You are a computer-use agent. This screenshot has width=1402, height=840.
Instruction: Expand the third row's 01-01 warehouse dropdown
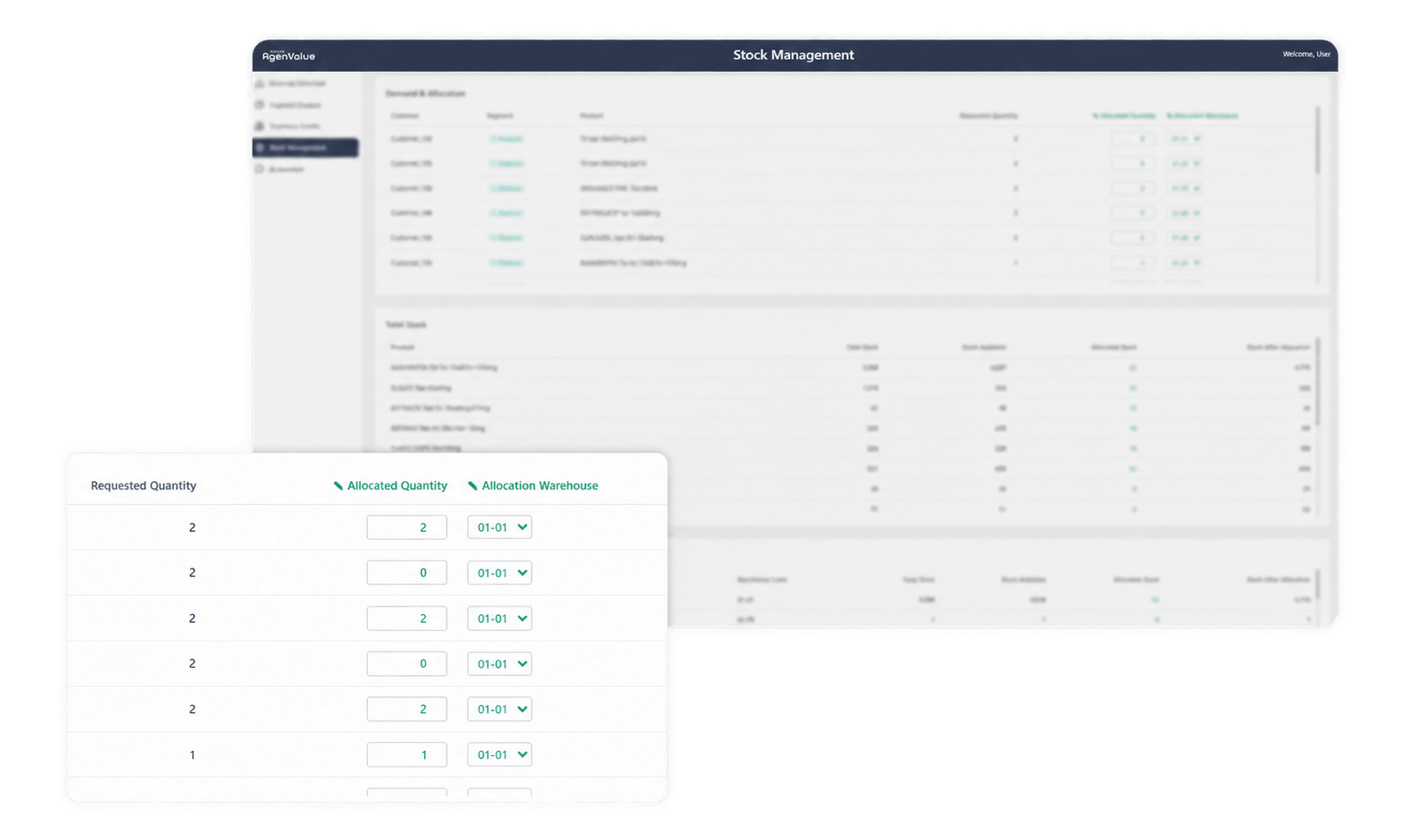[499, 619]
